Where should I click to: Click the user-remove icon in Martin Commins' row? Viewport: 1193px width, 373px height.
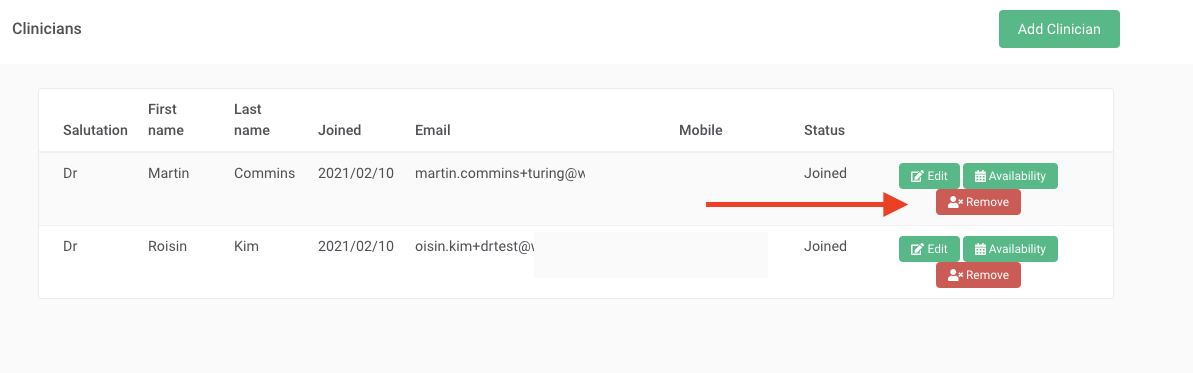956,202
